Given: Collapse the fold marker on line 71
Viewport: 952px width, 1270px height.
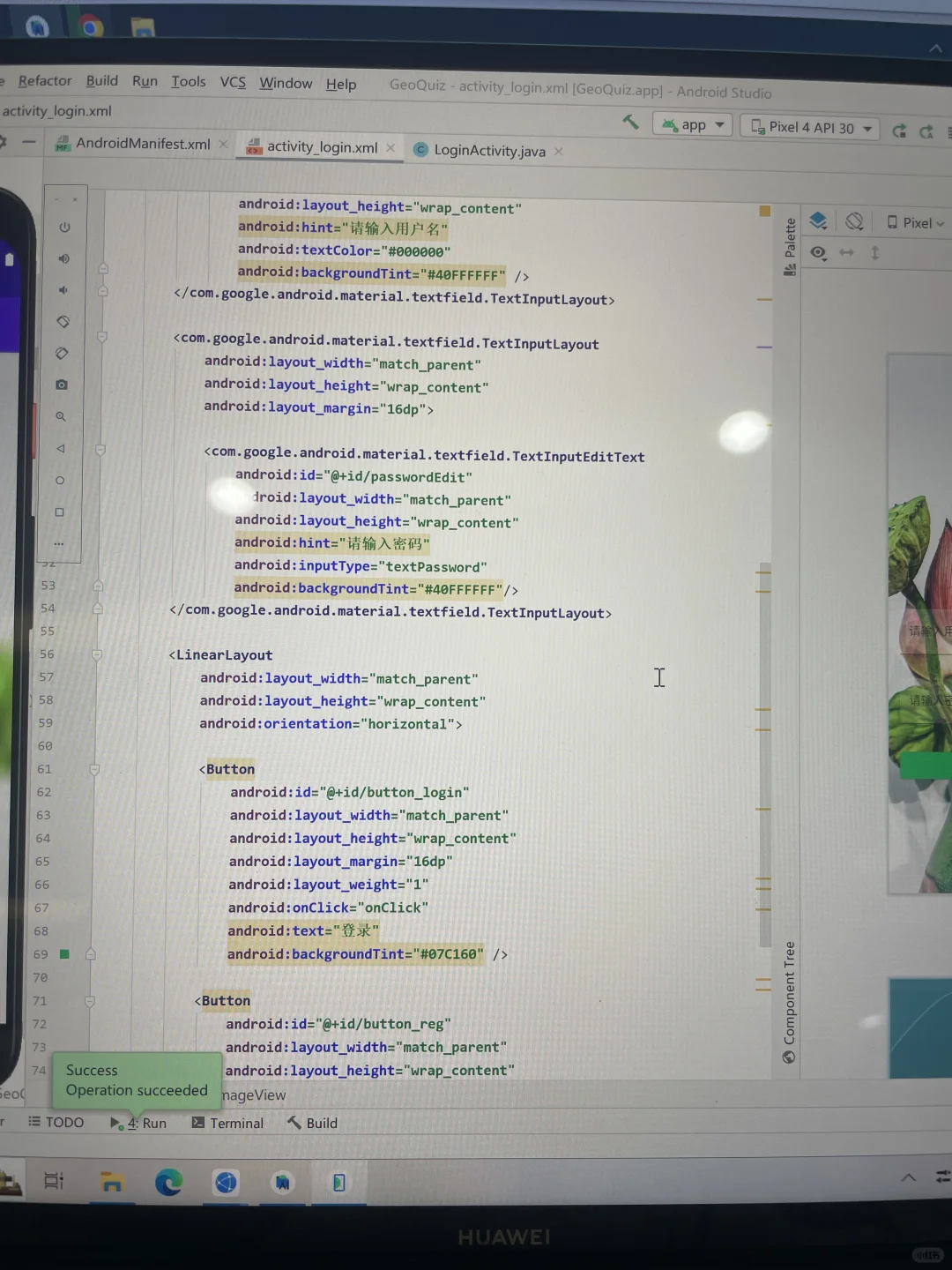Looking at the screenshot, I should pyautogui.click(x=89, y=1001).
